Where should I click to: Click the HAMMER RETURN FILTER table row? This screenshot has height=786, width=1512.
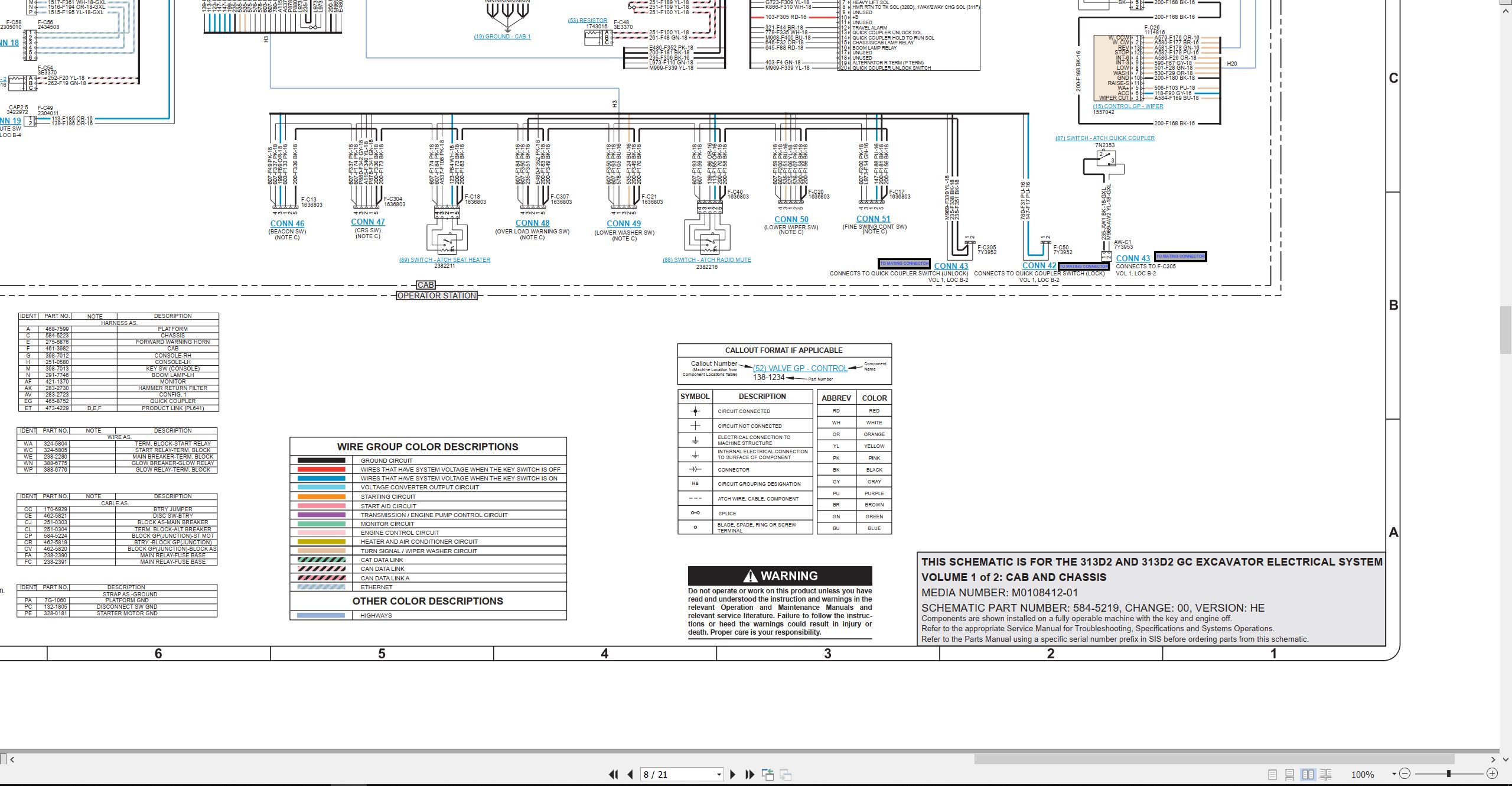(x=118, y=388)
